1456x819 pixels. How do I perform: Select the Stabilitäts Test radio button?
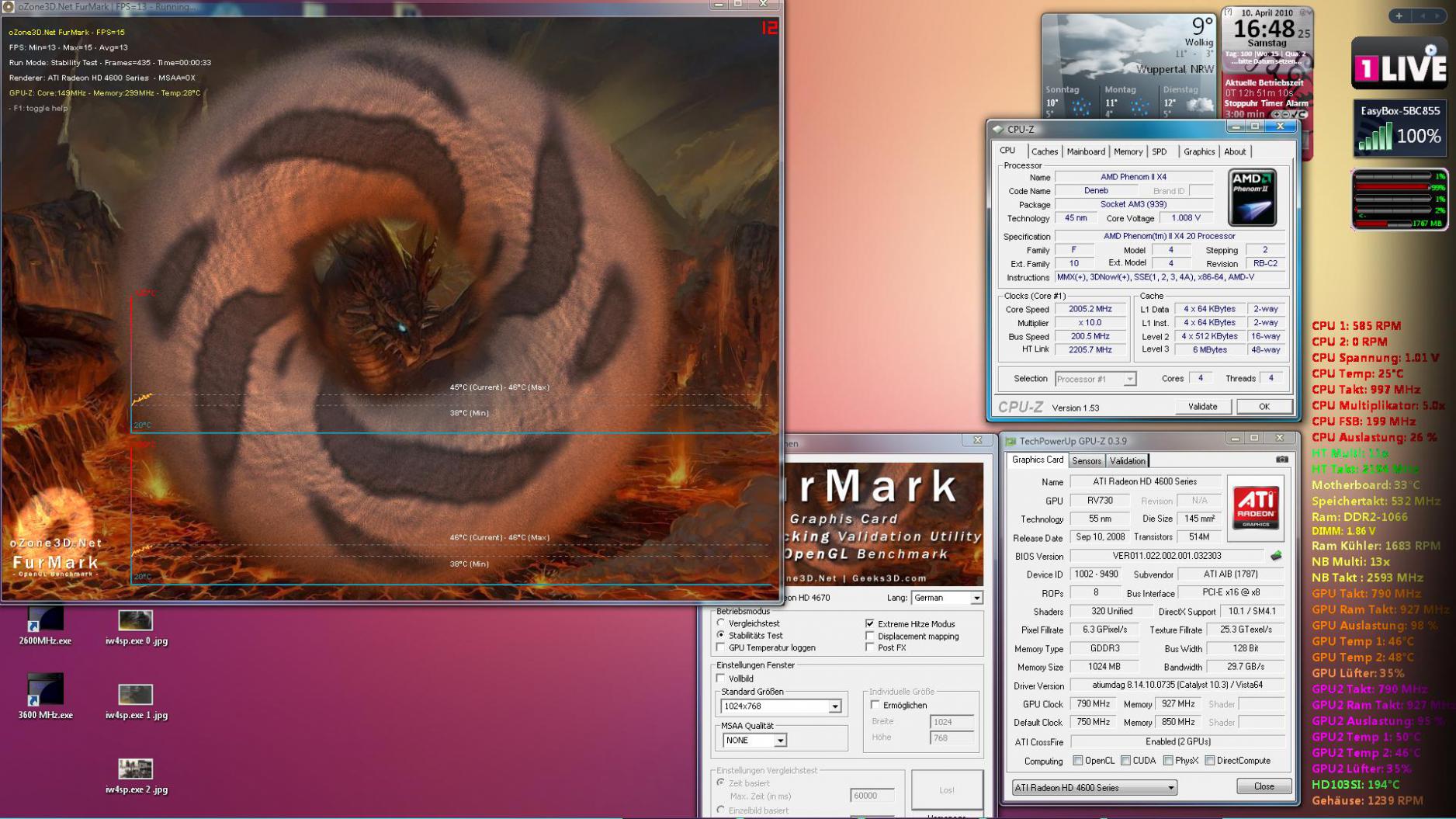tap(721, 635)
